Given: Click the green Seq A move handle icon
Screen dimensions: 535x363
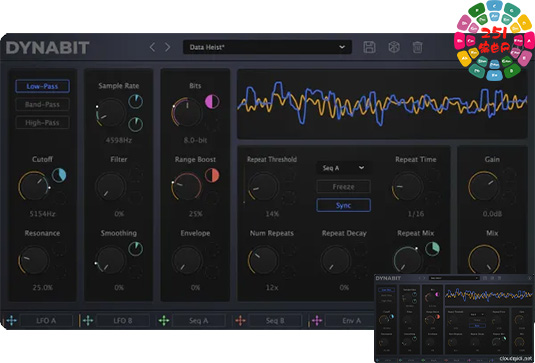Looking at the screenshot, I should (x=164, y=321).
